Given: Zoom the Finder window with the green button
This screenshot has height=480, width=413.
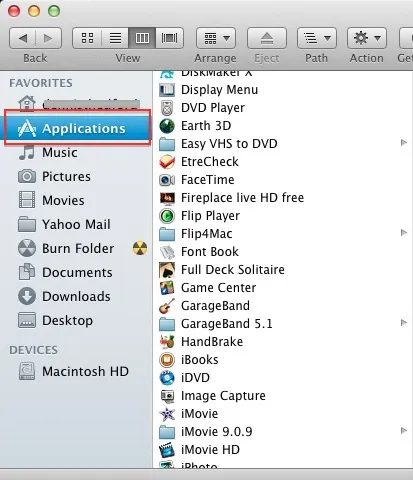Looking at the screenshot, I should [54, 11].
